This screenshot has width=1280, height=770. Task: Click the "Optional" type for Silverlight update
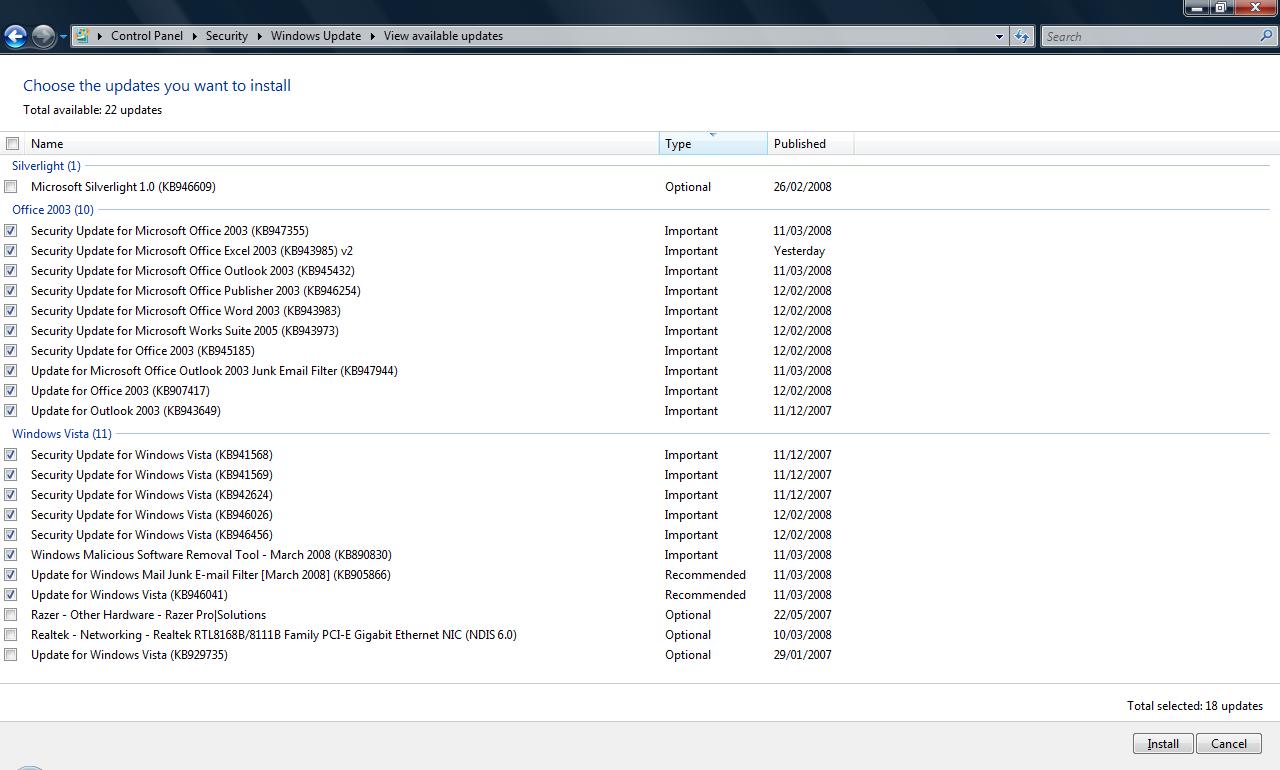click(688, 187)
